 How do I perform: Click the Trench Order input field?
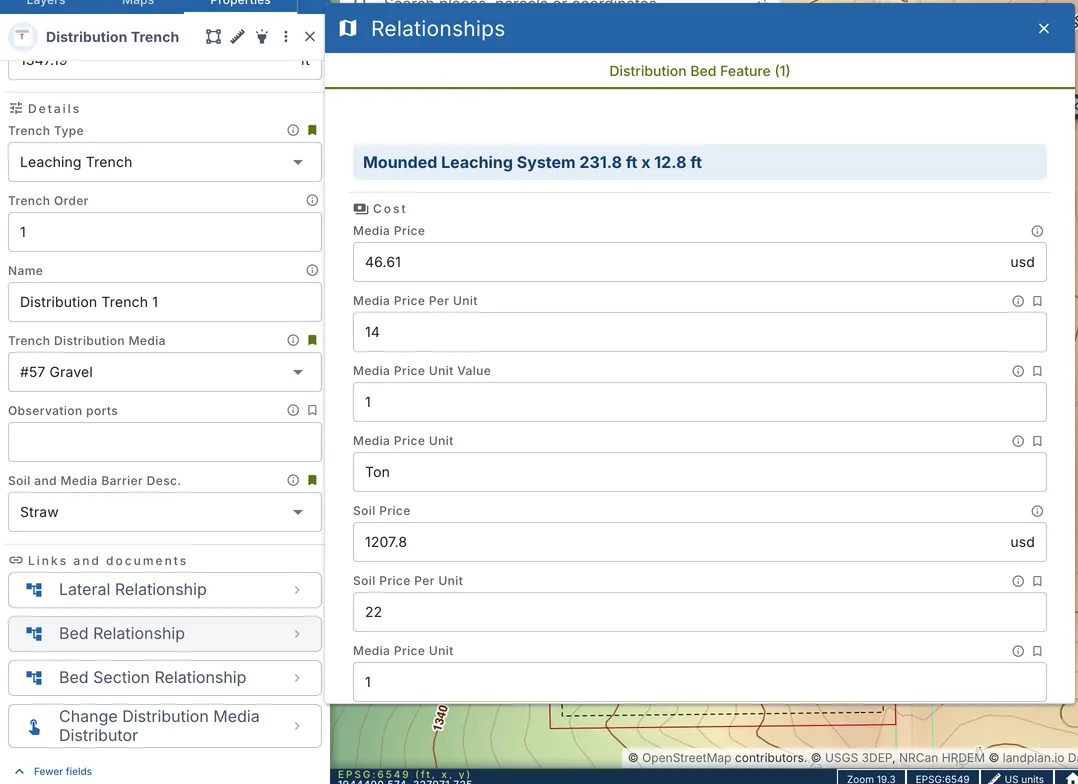(165, 232)
